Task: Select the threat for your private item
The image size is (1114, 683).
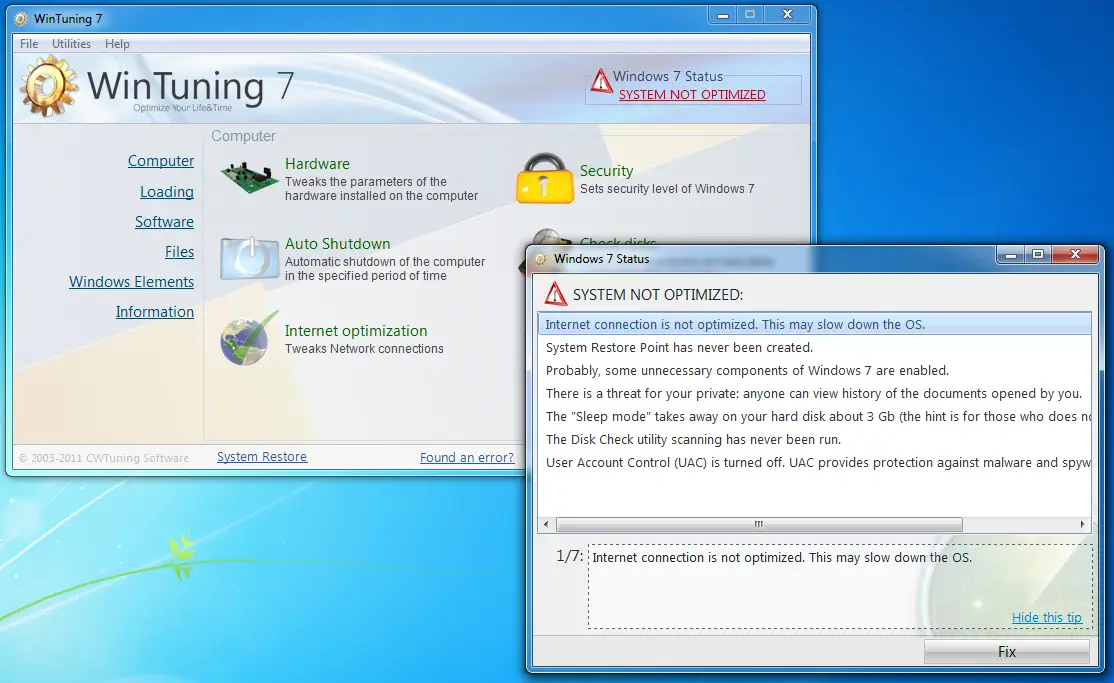Action: coord(814,393)
